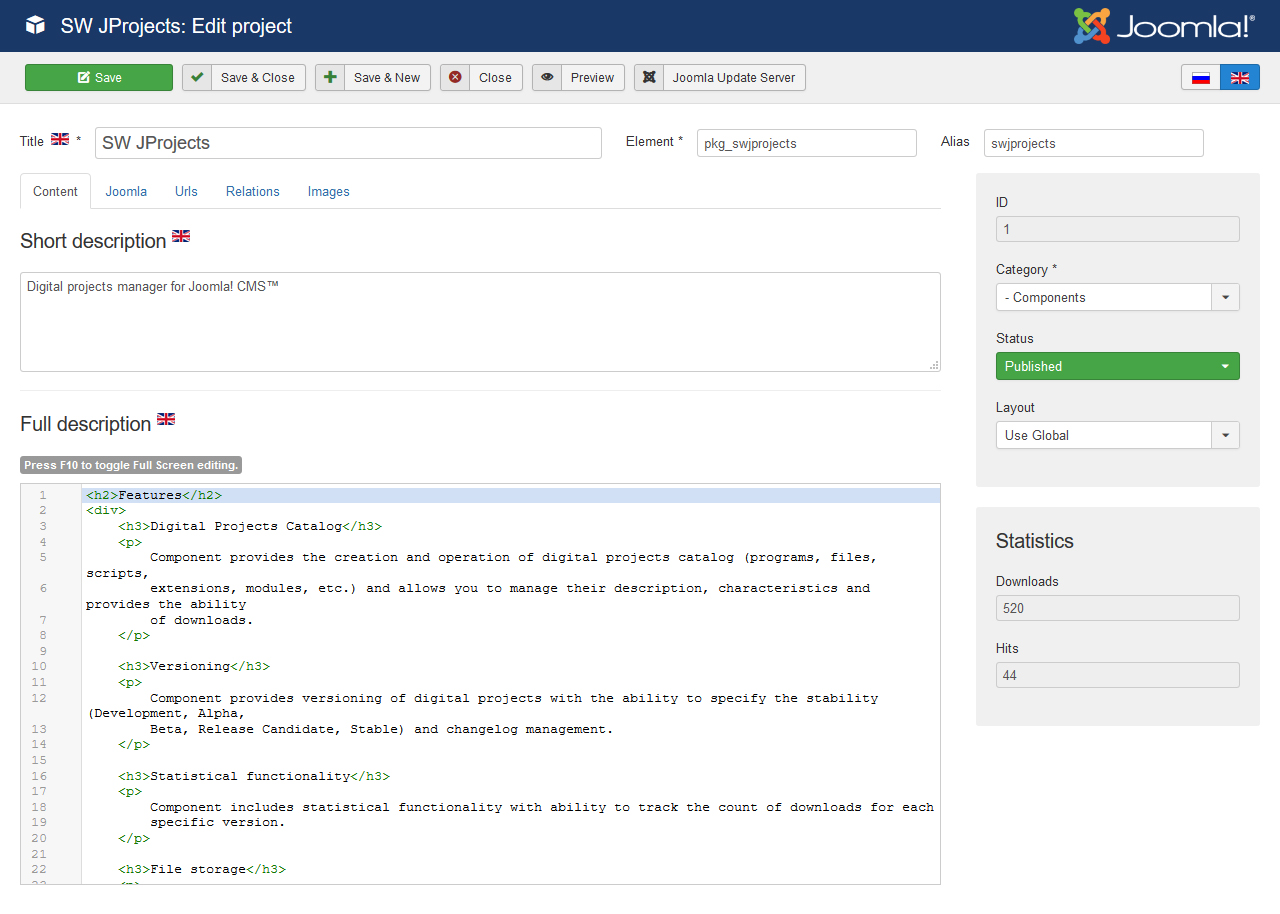Viewport: 1280px width, 914px height.
Task: Click the Short description text area
Action: [480, 322]
